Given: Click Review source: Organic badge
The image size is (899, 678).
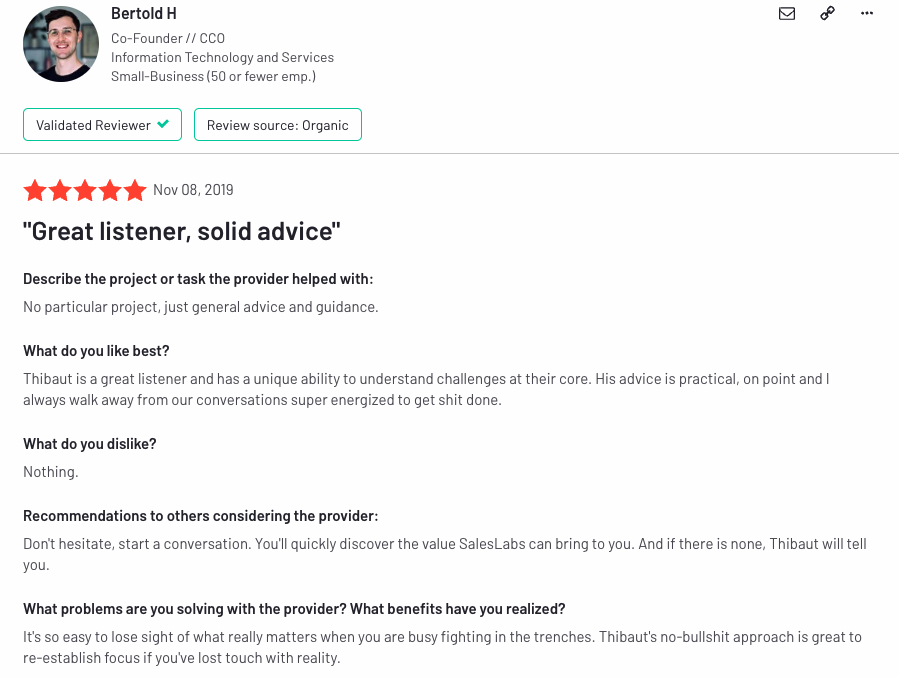Looking at the screenshot, I should 277,124.
